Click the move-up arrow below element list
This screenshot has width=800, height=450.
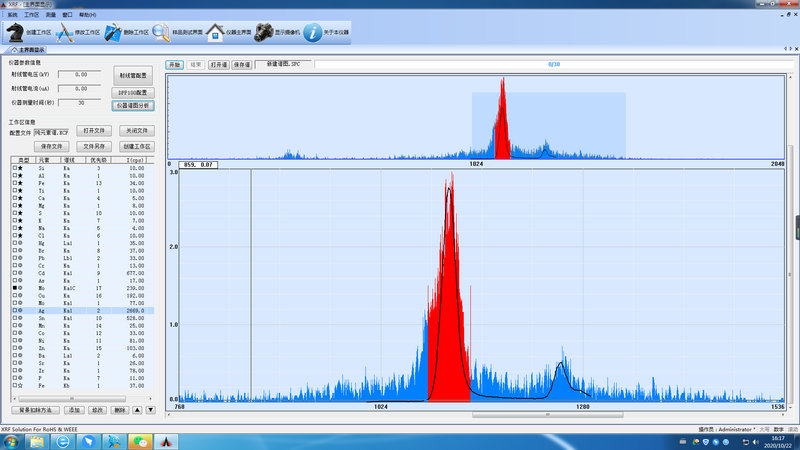(138, 410)
